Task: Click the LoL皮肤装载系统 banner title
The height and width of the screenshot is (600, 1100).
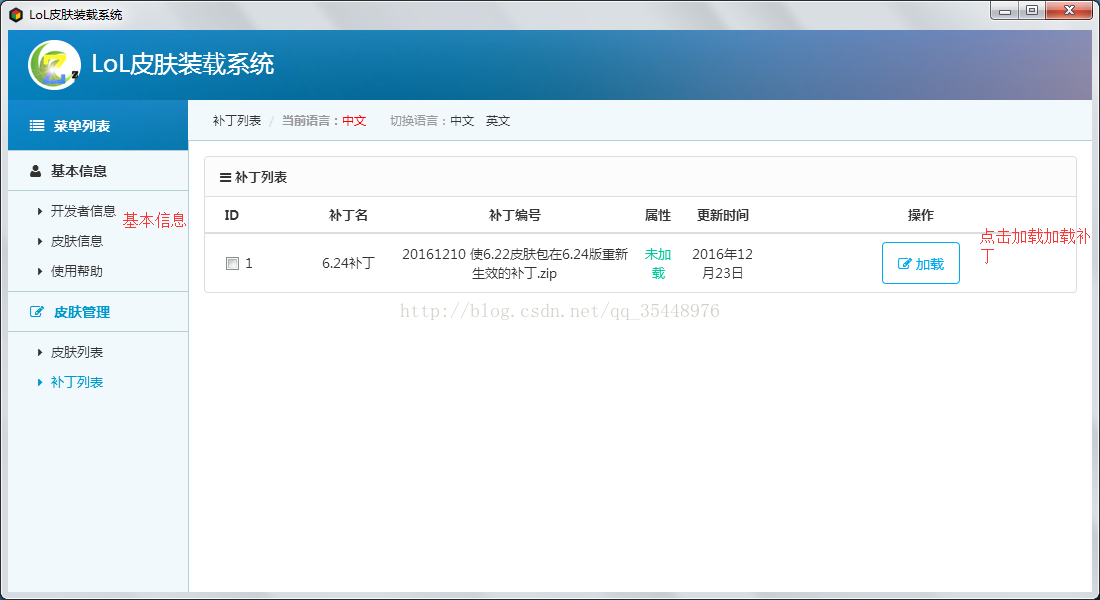Action: click(183, 65)
